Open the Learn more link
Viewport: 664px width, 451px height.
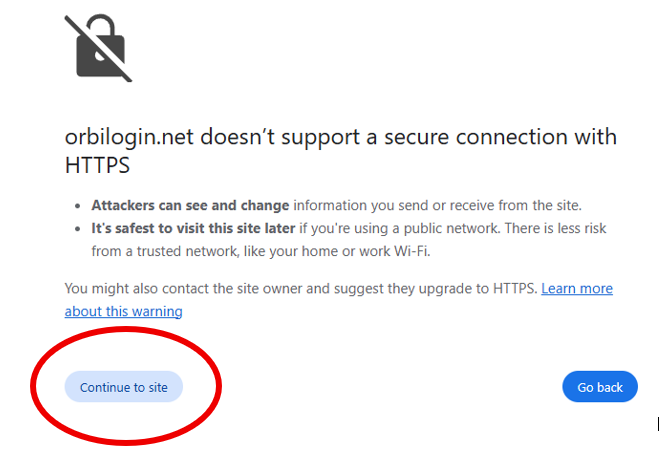pyautogui.click(x=577, y=288)
